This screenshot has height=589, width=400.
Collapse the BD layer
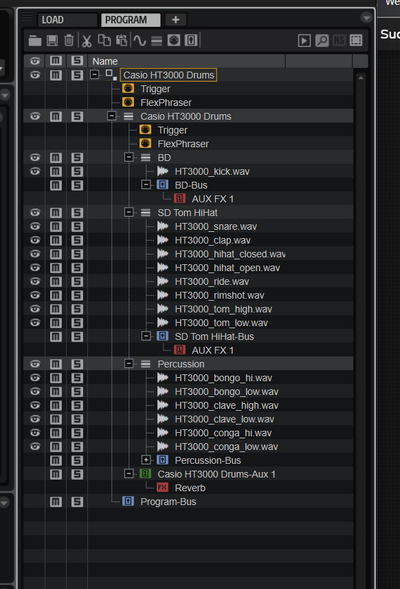(128, 157)
